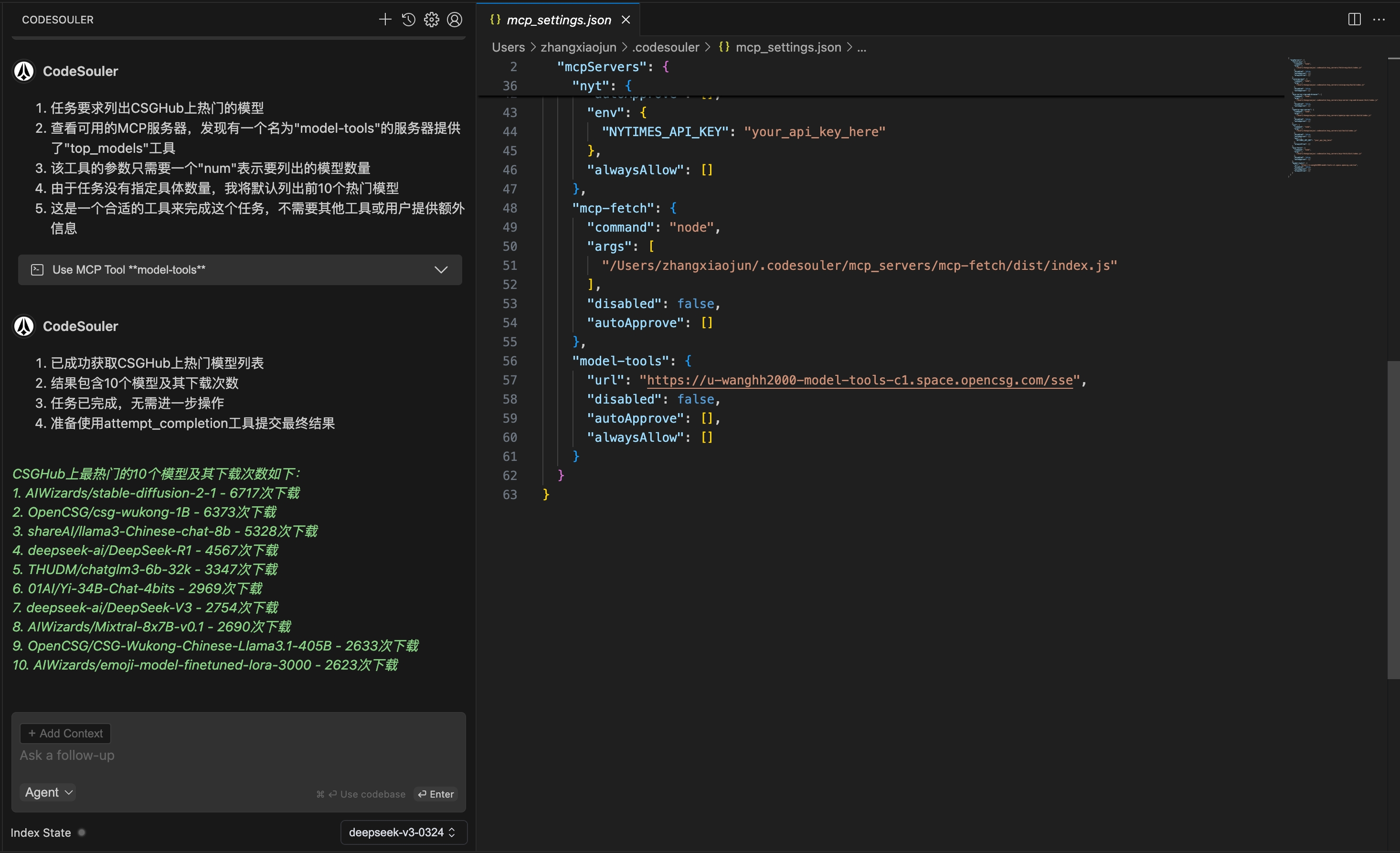Click .codesouler folder in breadcrumb
This screenshot has width=1400, height=853.
tap(665, 47)
